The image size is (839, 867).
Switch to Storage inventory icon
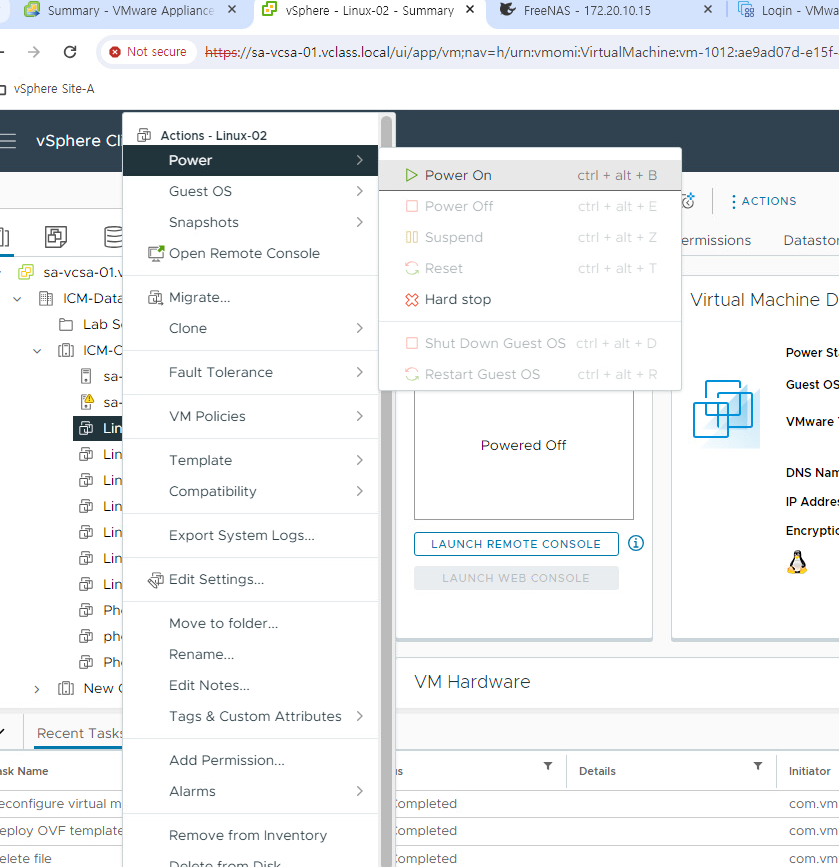pos(113,237)
